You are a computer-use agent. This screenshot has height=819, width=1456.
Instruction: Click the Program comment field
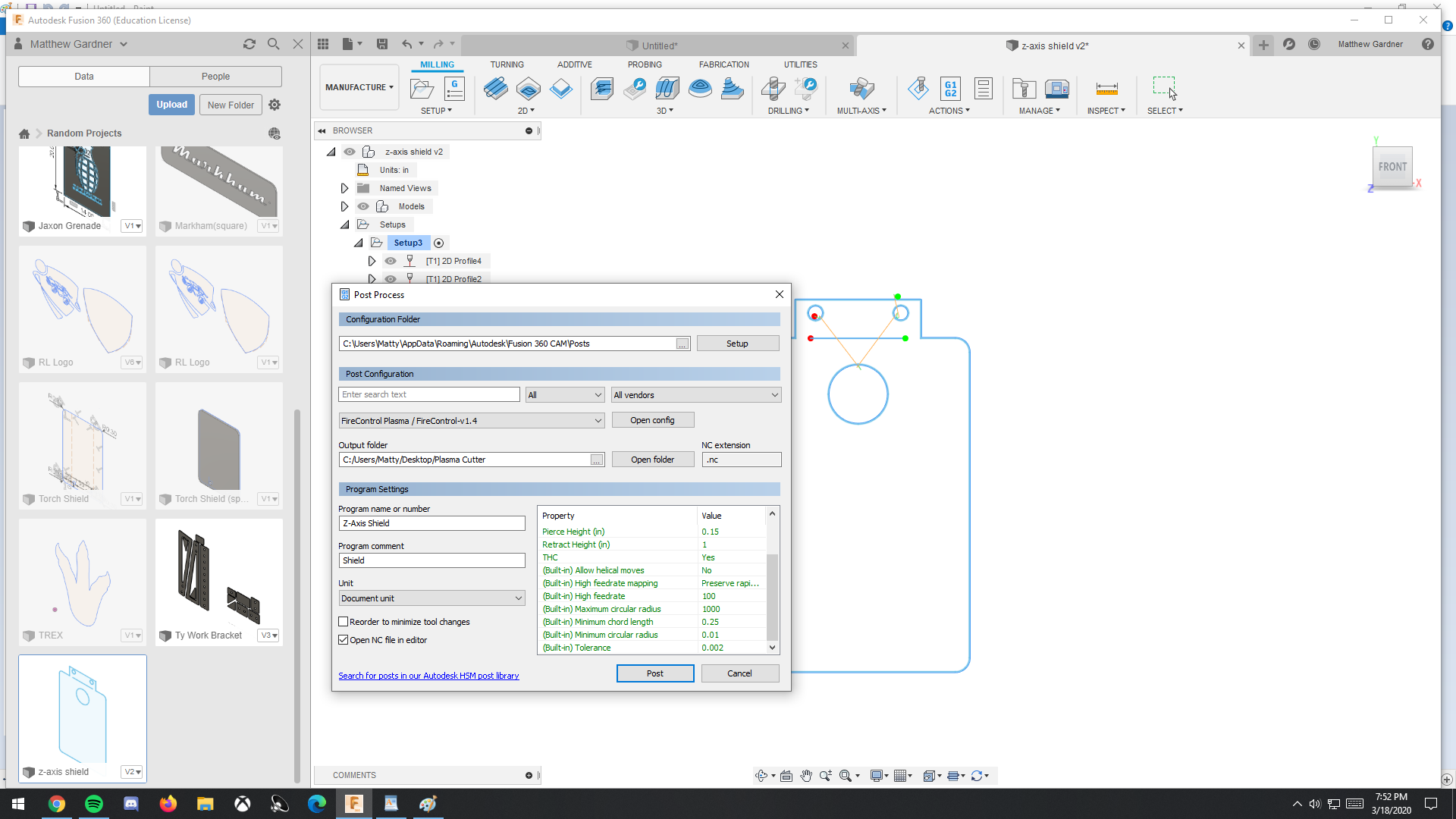tap(431, 560)
